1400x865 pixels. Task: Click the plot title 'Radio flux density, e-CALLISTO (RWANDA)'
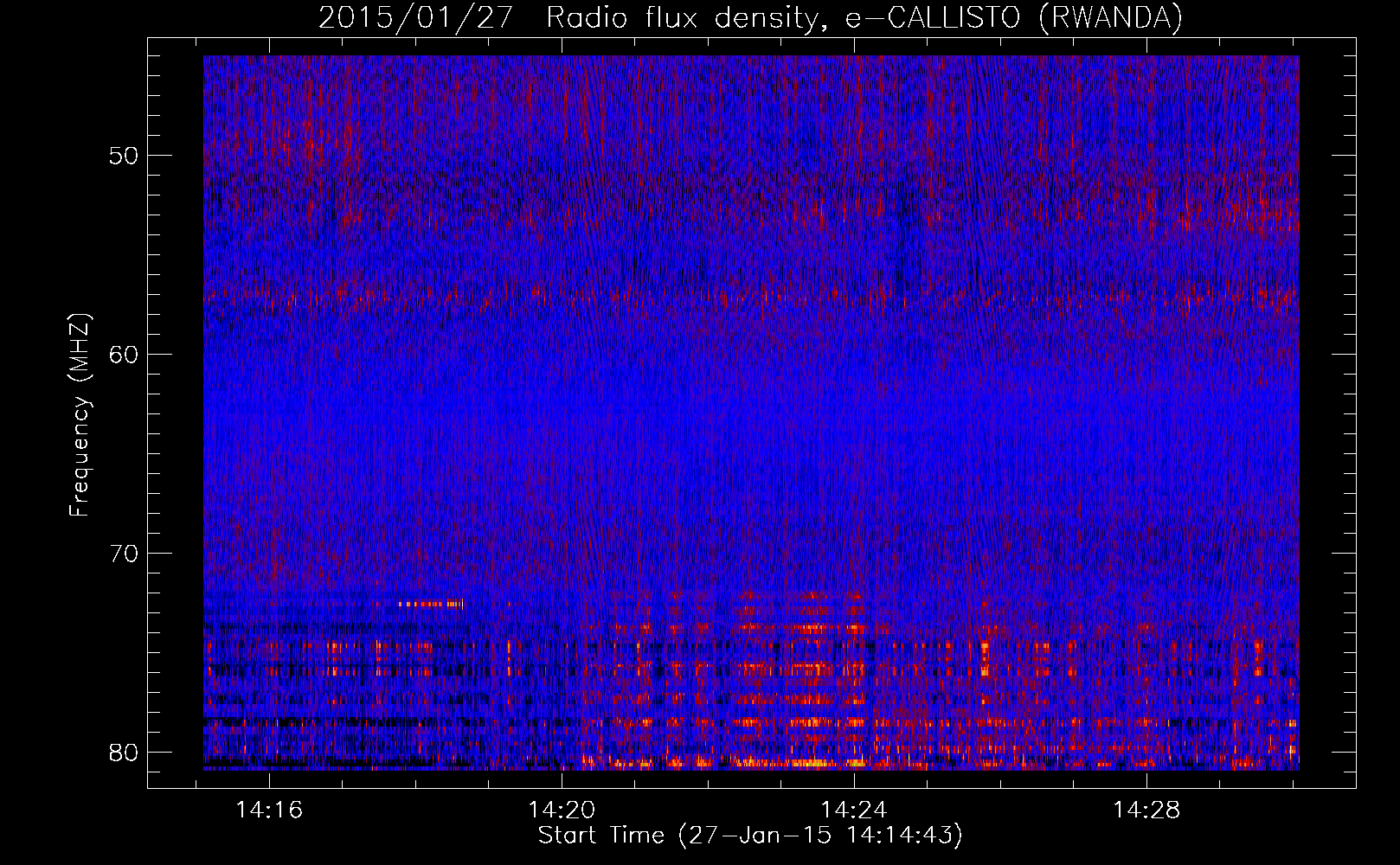coord(864,18)
